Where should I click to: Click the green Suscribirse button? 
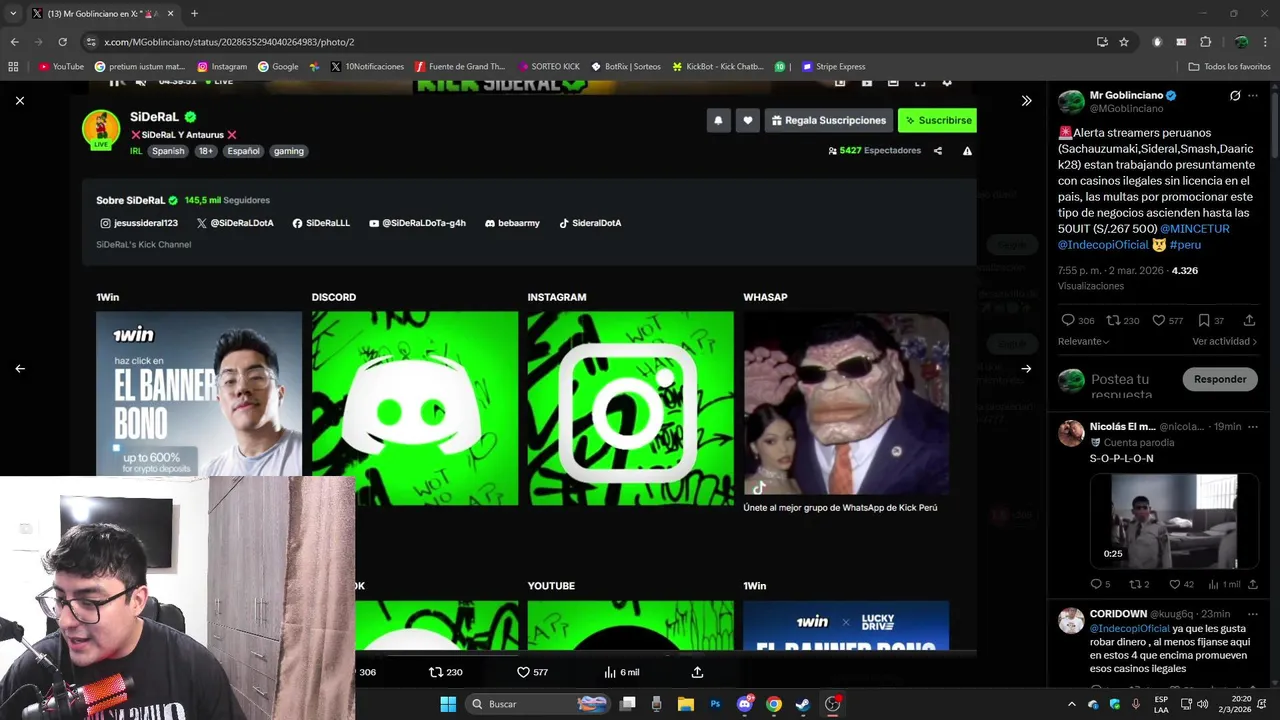tap(937, 120)
